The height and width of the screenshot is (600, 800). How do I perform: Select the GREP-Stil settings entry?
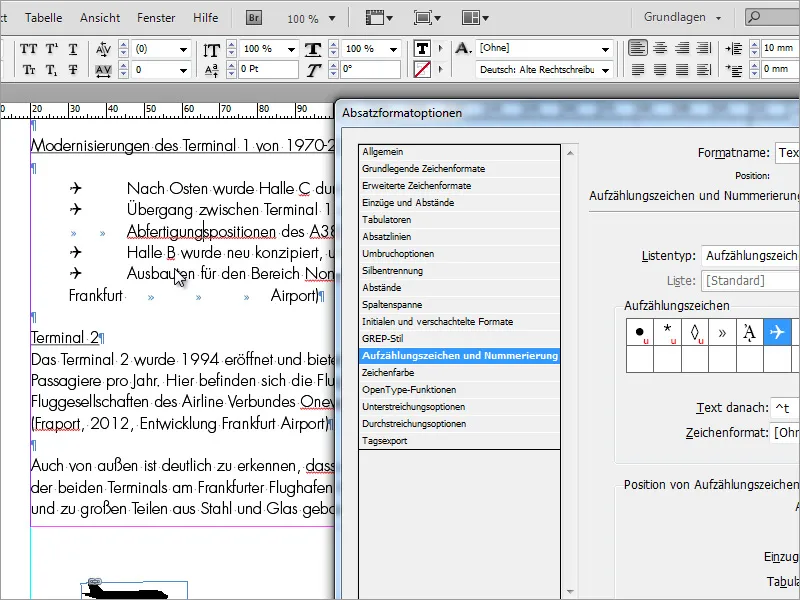pos(385,336)
